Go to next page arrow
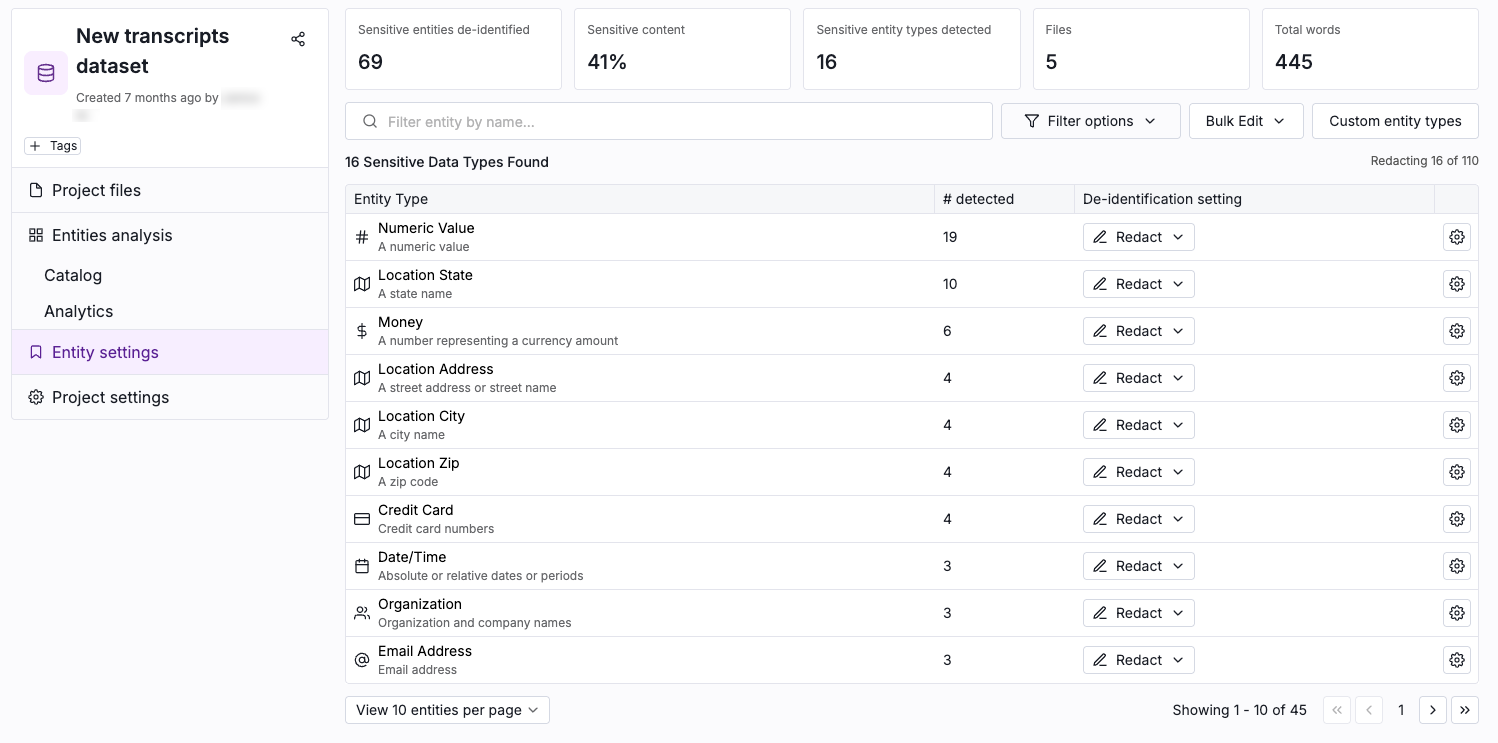The height and width of the screenshot is (743, 1498). pyautogui.click(x=1432, y=710)
